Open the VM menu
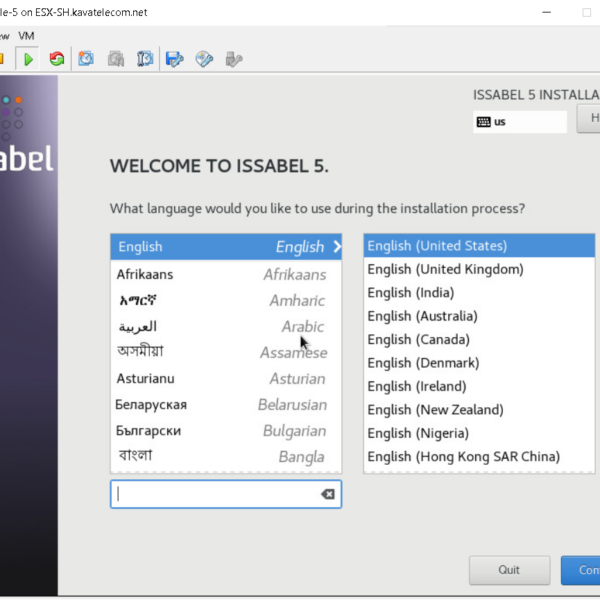This screenshot has width=600, height=600. (x=26, y=35)
